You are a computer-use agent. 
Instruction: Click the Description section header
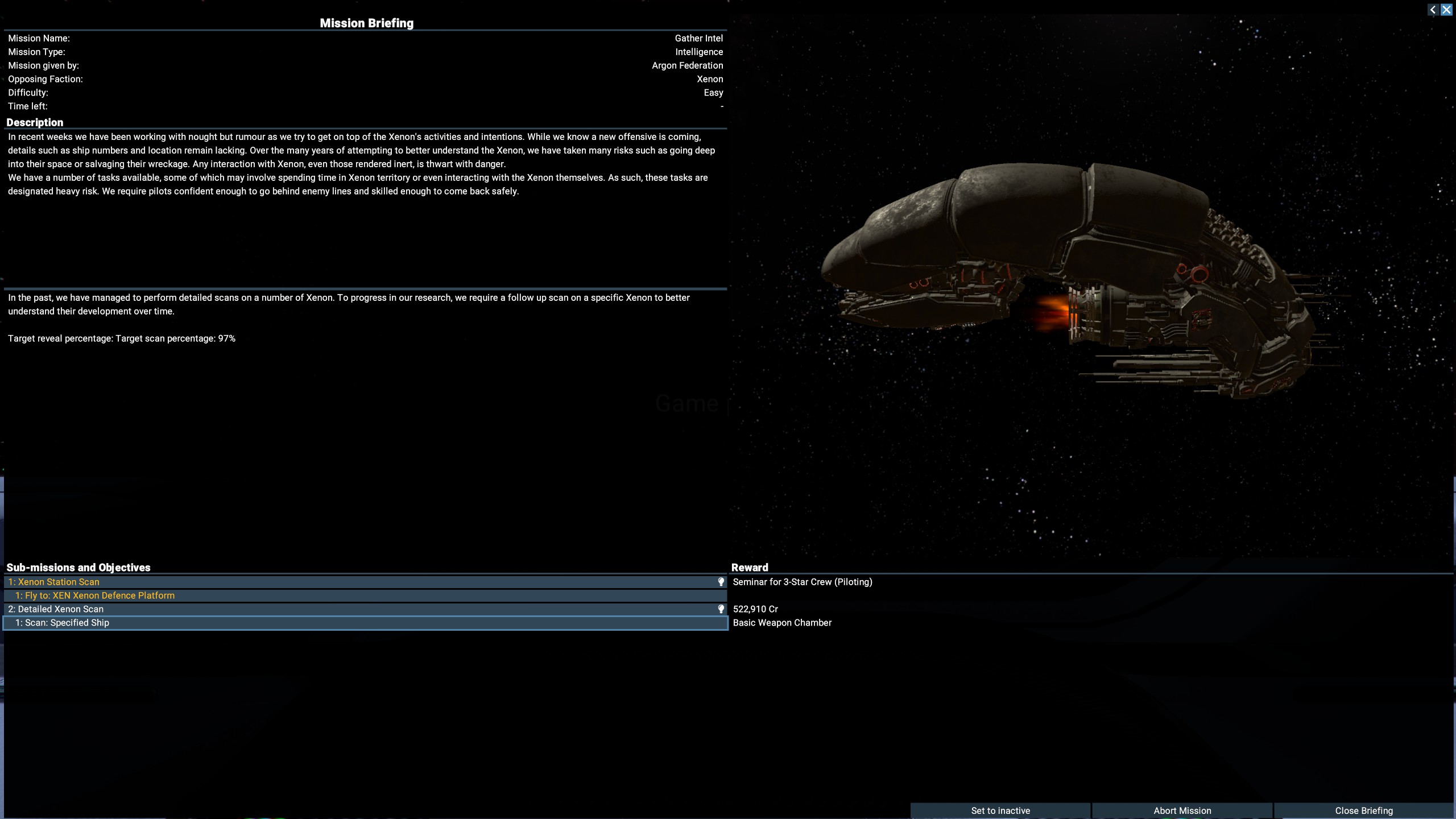click(x=35, y=122)
